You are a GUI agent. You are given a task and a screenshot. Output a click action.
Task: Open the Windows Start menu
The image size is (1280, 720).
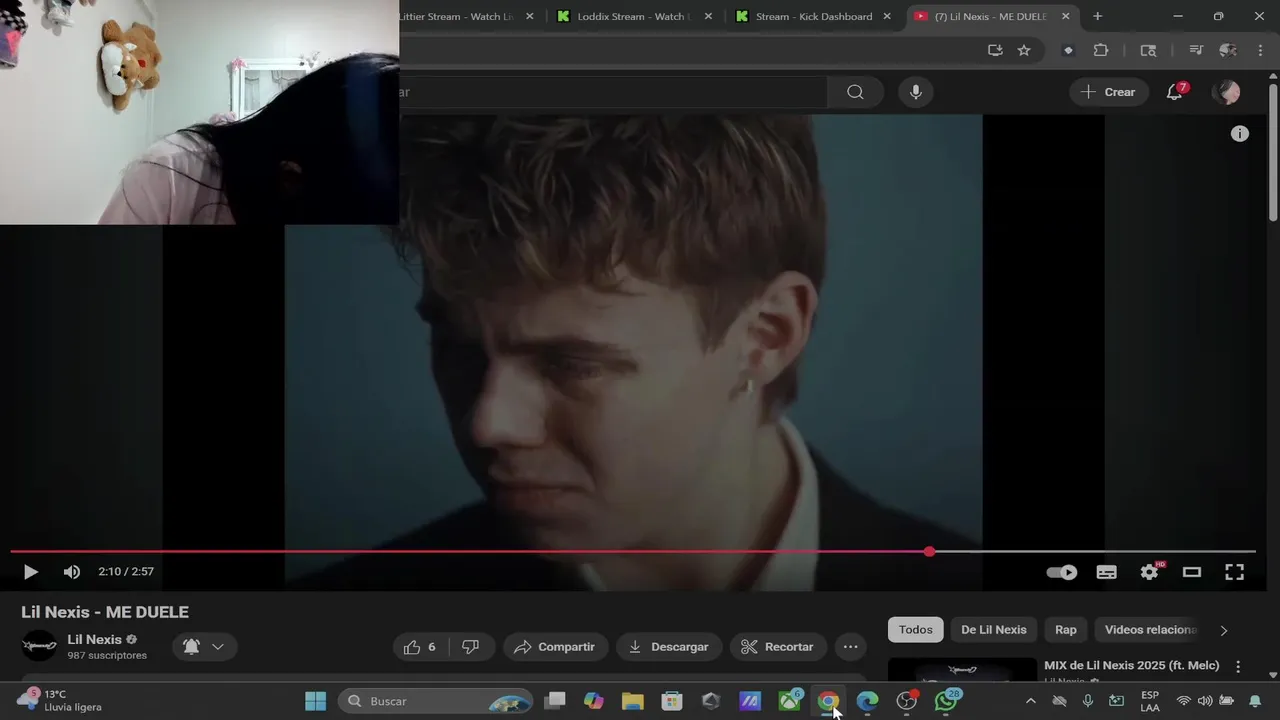pos(316,701)
